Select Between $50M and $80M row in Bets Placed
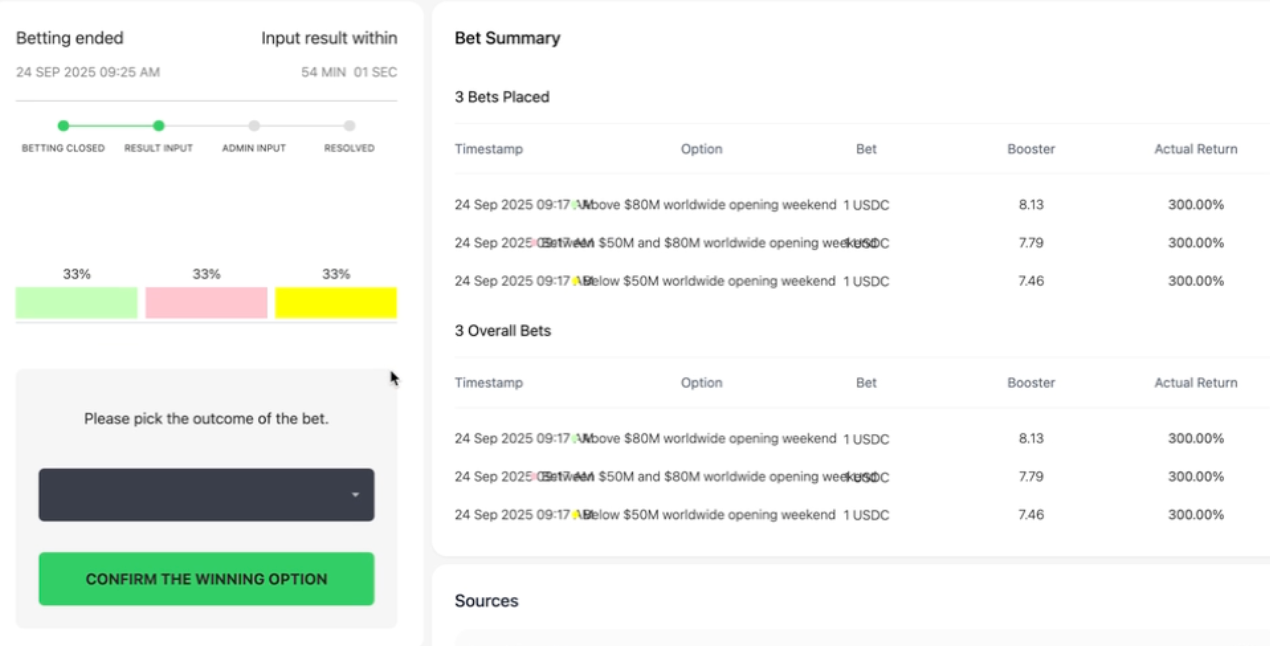 pos(709,243)
